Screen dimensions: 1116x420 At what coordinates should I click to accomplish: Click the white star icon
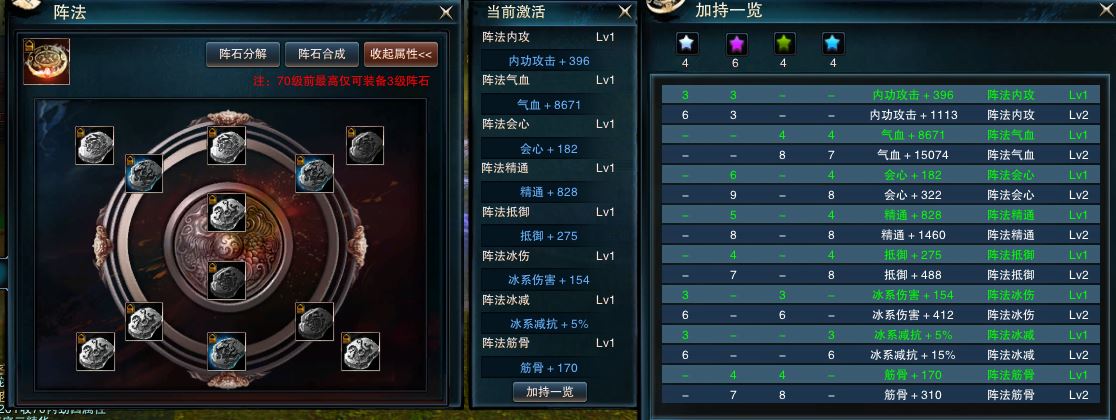[686, 44]
